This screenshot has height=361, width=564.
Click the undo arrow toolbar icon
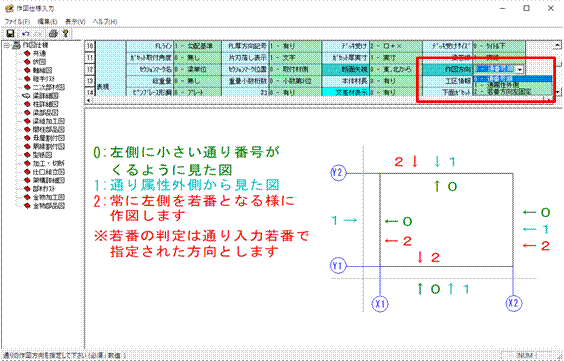point(26,34)
